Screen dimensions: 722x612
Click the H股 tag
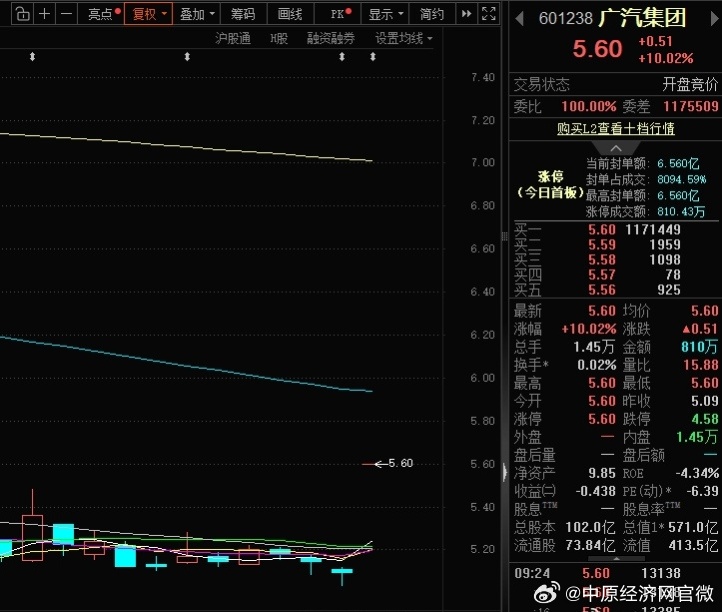tap(279, 38)
